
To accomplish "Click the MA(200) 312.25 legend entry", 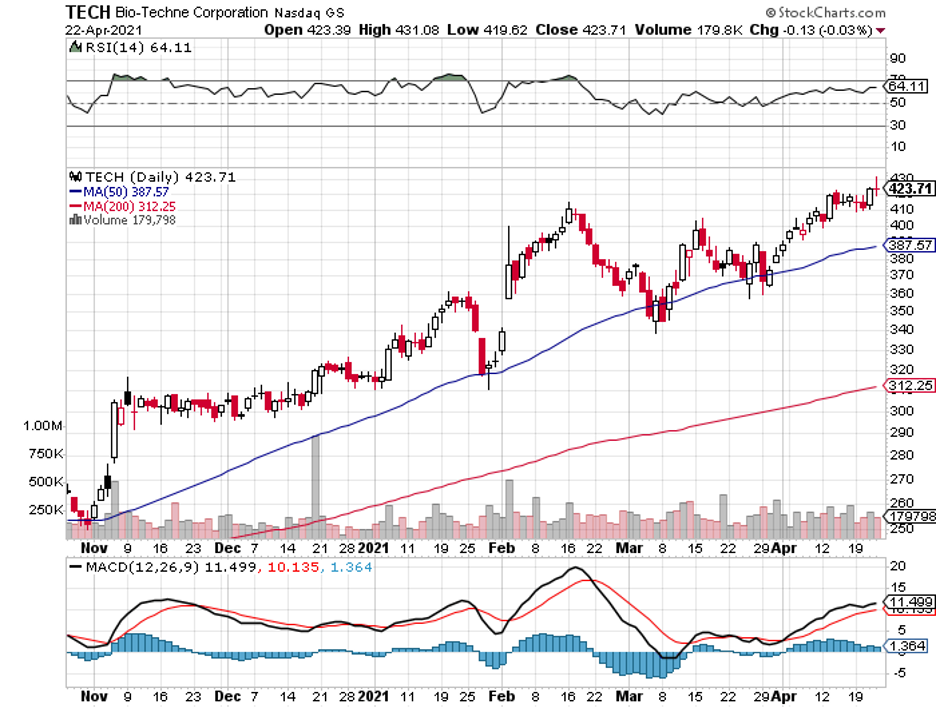I will coord(123,206).
